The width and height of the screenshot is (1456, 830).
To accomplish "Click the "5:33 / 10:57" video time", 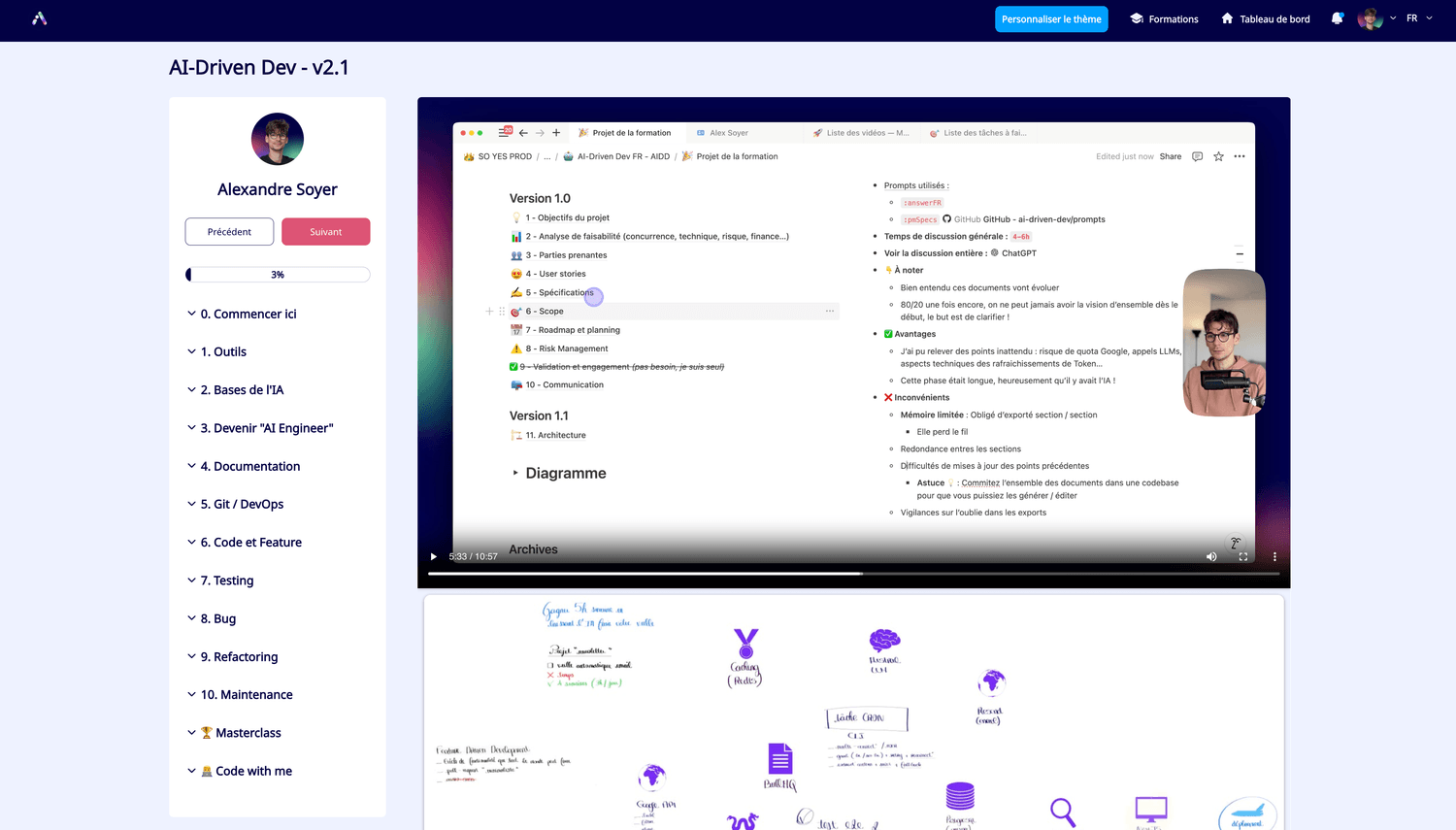I will tap(473, 556).
